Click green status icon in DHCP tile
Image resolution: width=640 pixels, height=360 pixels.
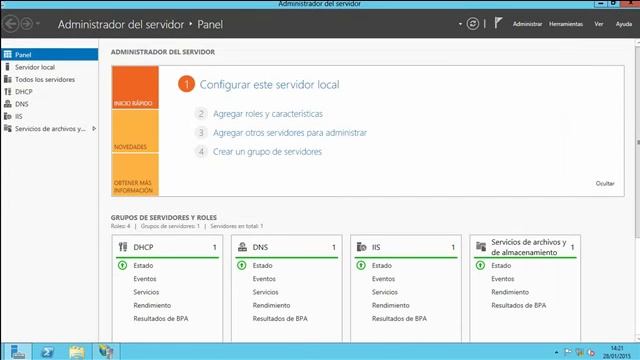click(x=122, y=265)
